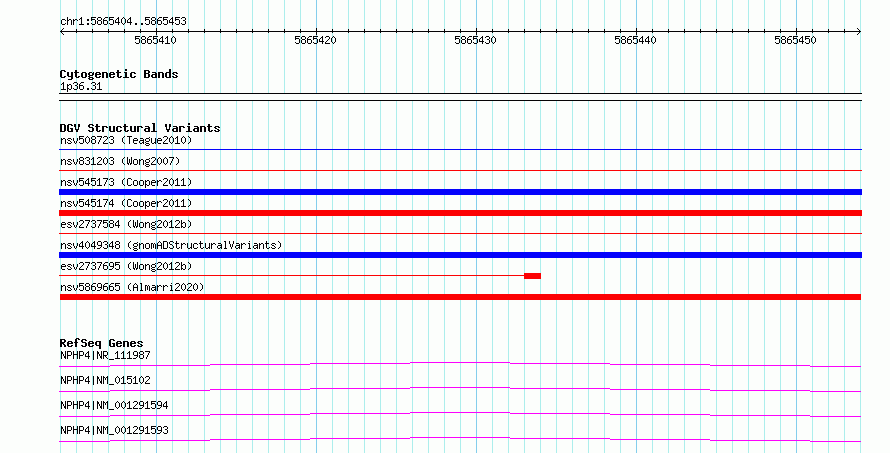
Task: Open transcript NPHP4|NM_001291593
Action: [x=114, y=430]
